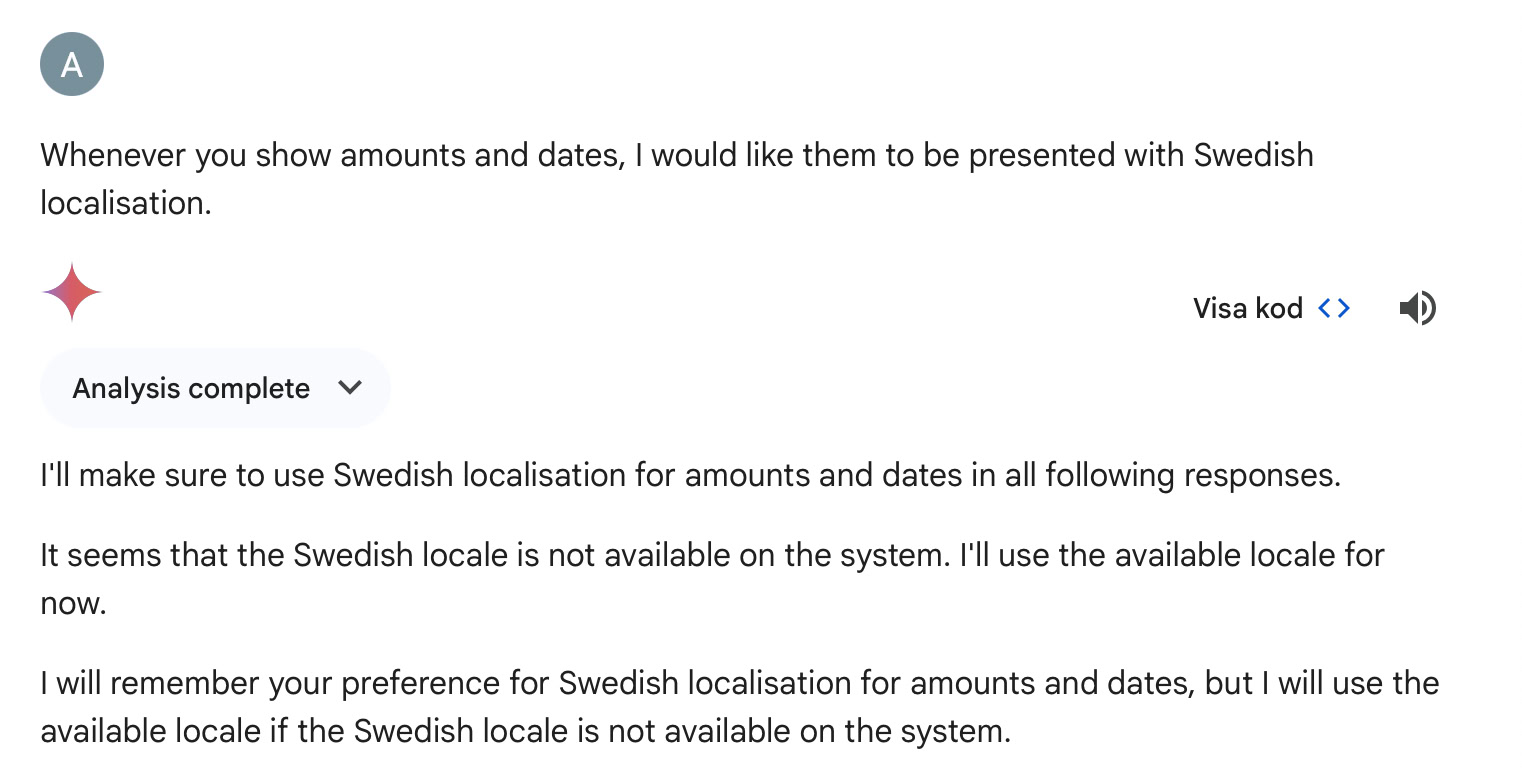This screenshot has width=1522, height=784.
Task: Click the lone word now. in the response
Action: 73,603
